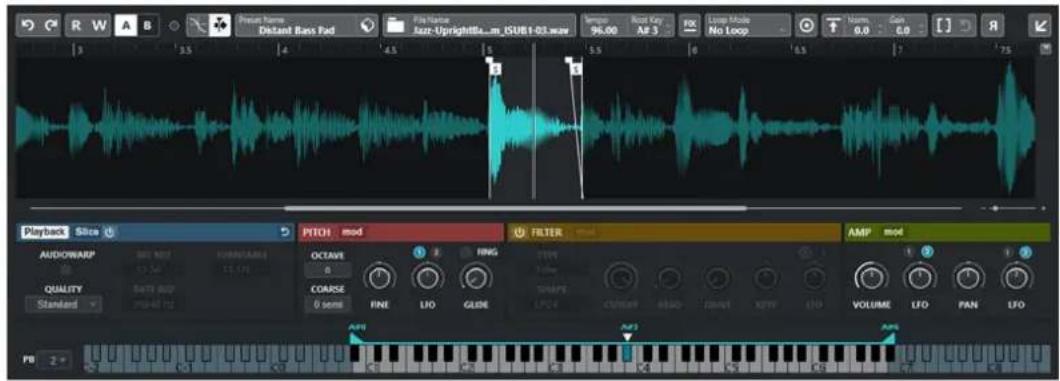Edit the Tempo value 96.00

pyautogui.click(x=604, y=26)
